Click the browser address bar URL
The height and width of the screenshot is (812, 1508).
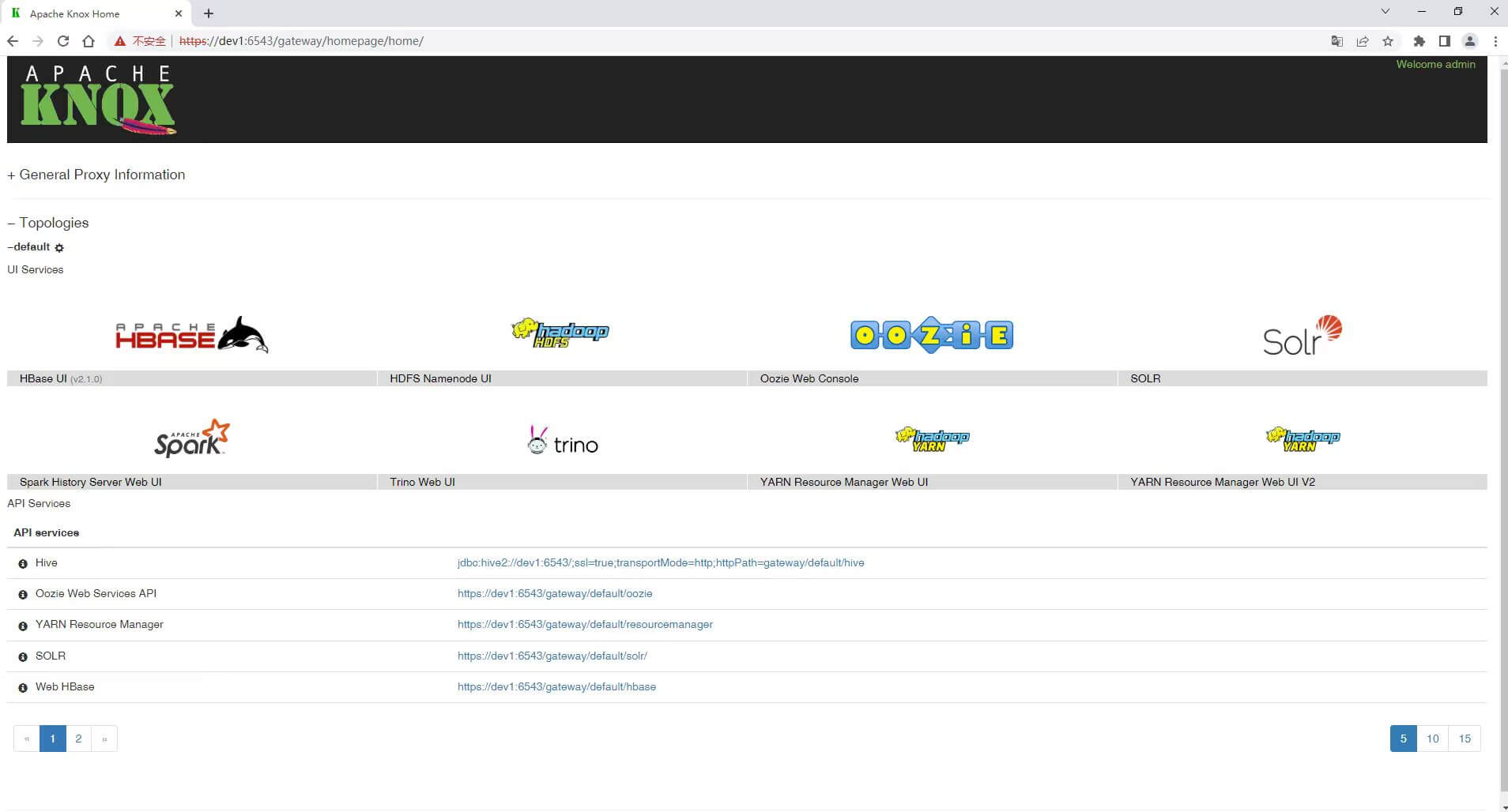[301, 41]
